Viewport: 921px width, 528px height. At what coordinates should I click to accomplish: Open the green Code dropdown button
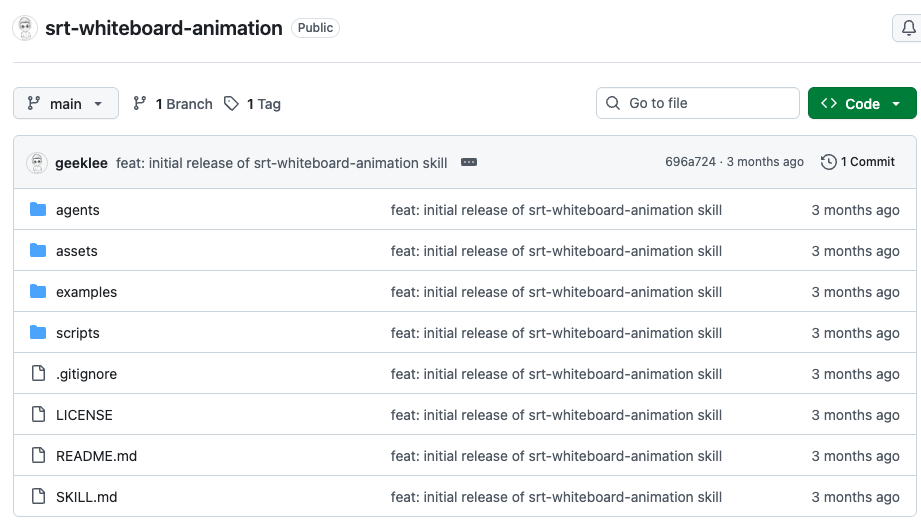(x=862, y=103)
